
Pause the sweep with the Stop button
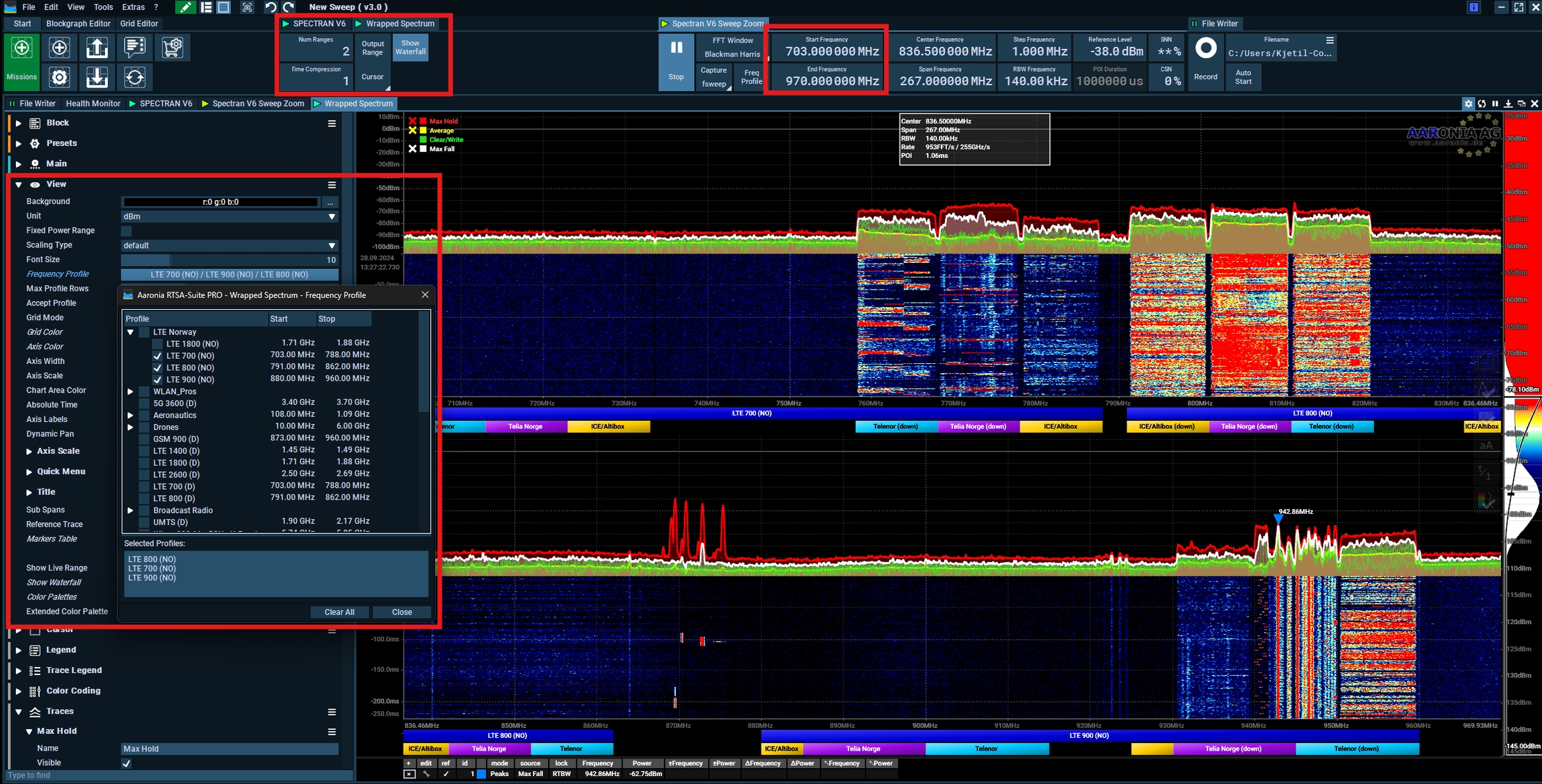coord(676,60)
